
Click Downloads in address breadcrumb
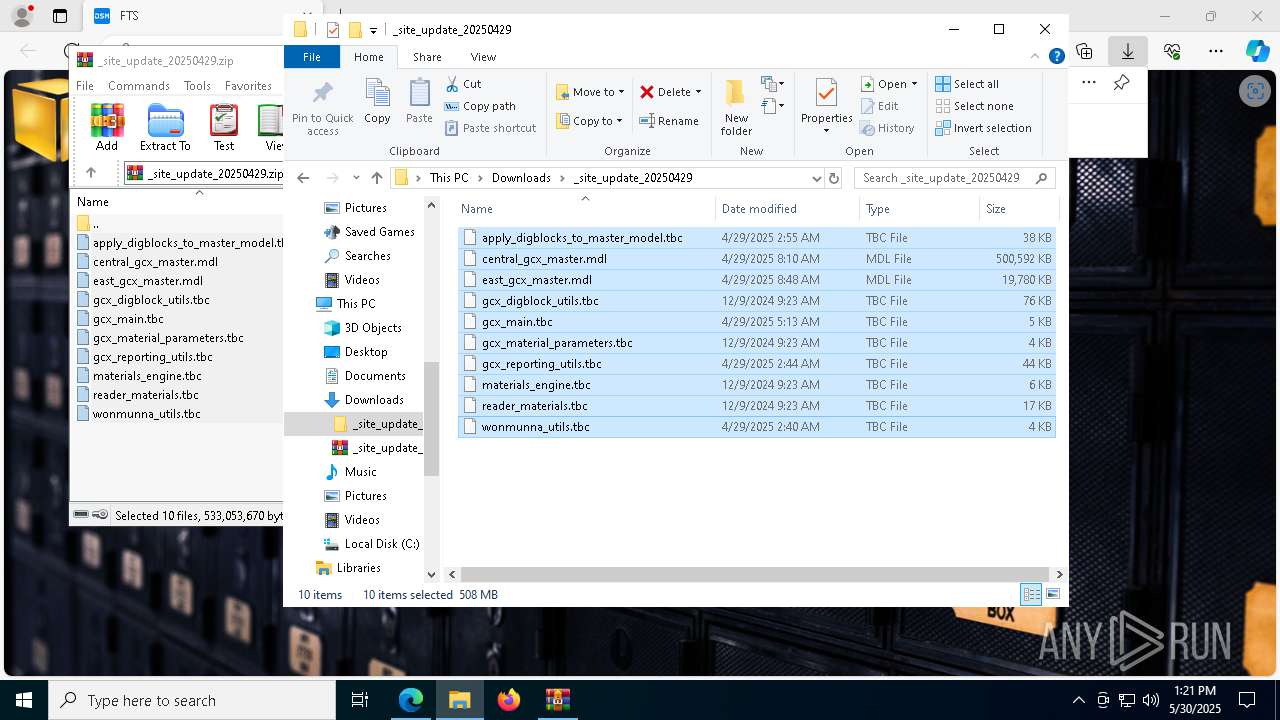(x=521, y=178)
